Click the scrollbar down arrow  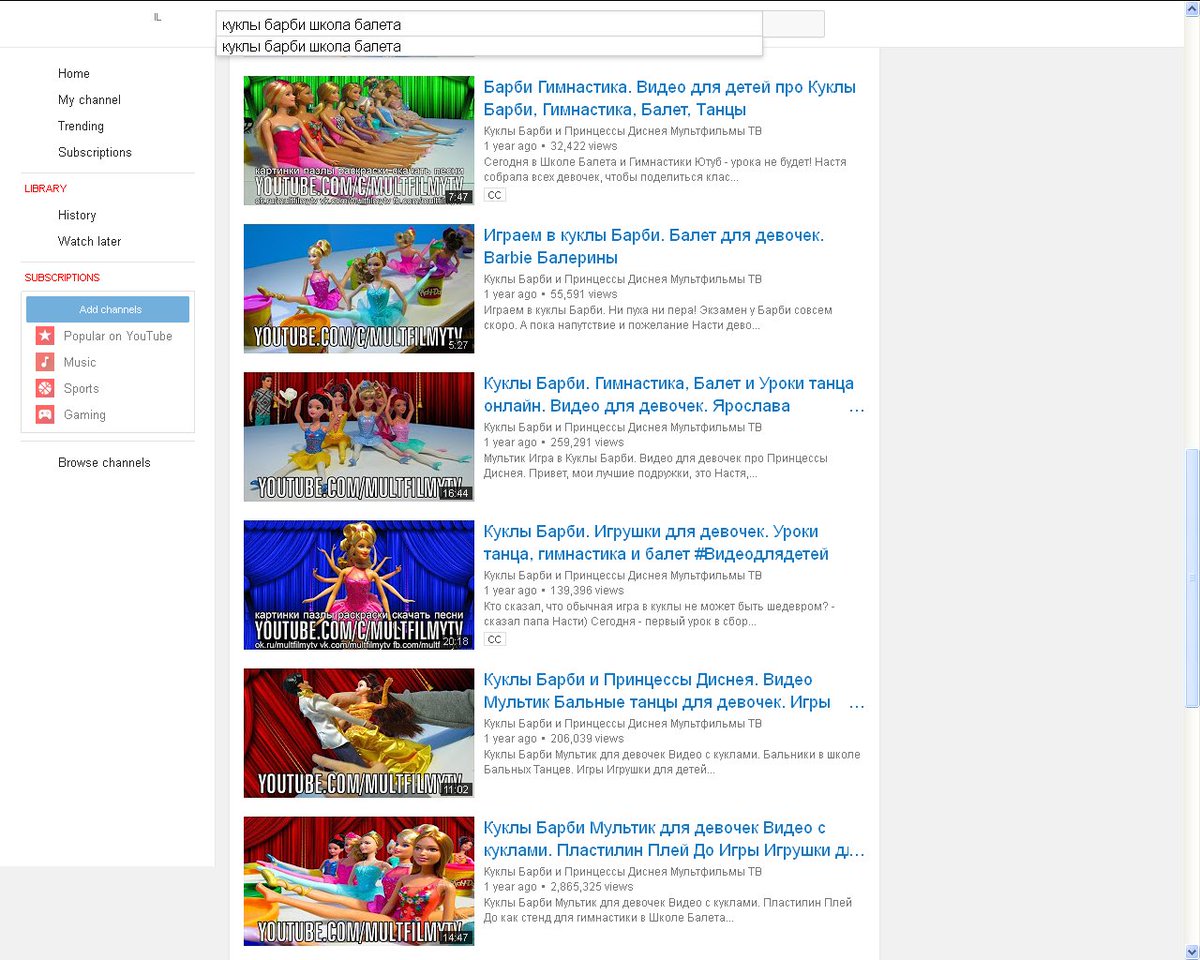click(1191, 951)
